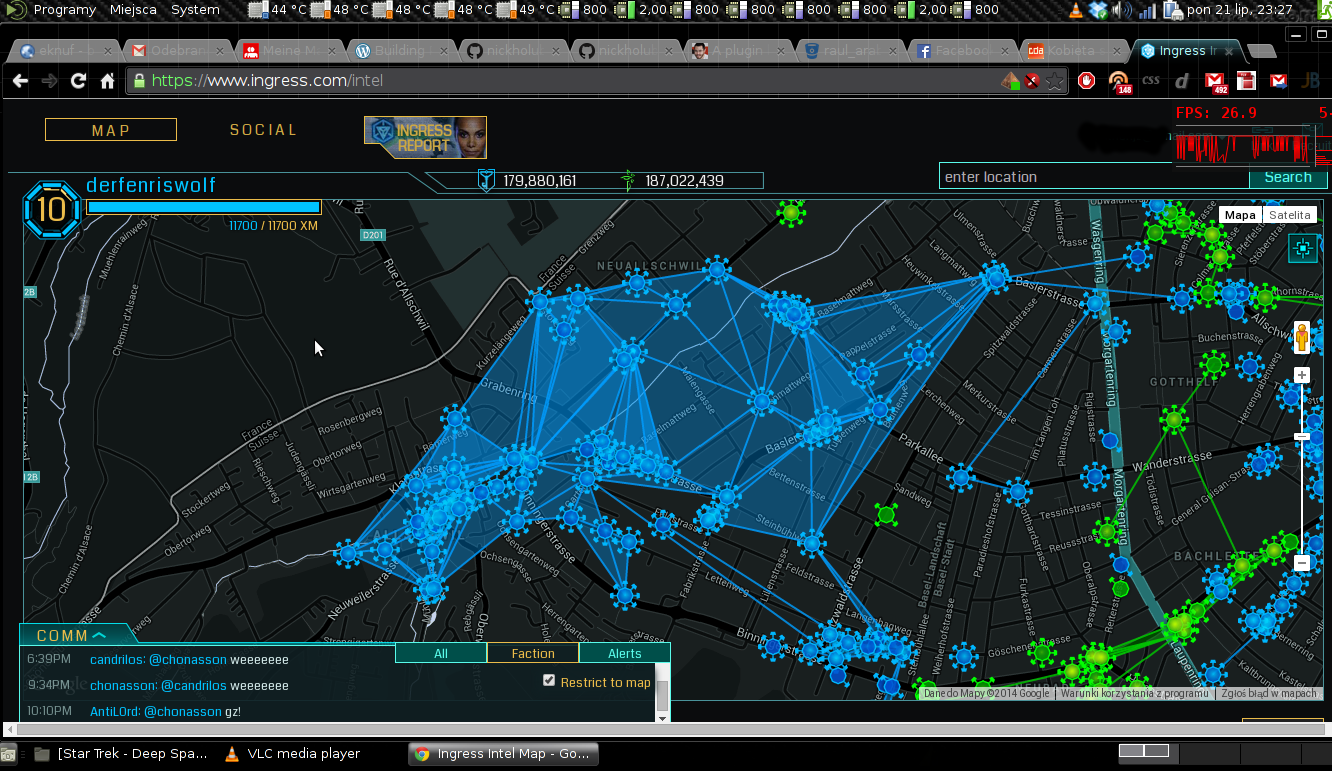Image resolution: width=1332 pixels, height=771 pixels.
Task: Click the enter location input field
Action: 1093,177
